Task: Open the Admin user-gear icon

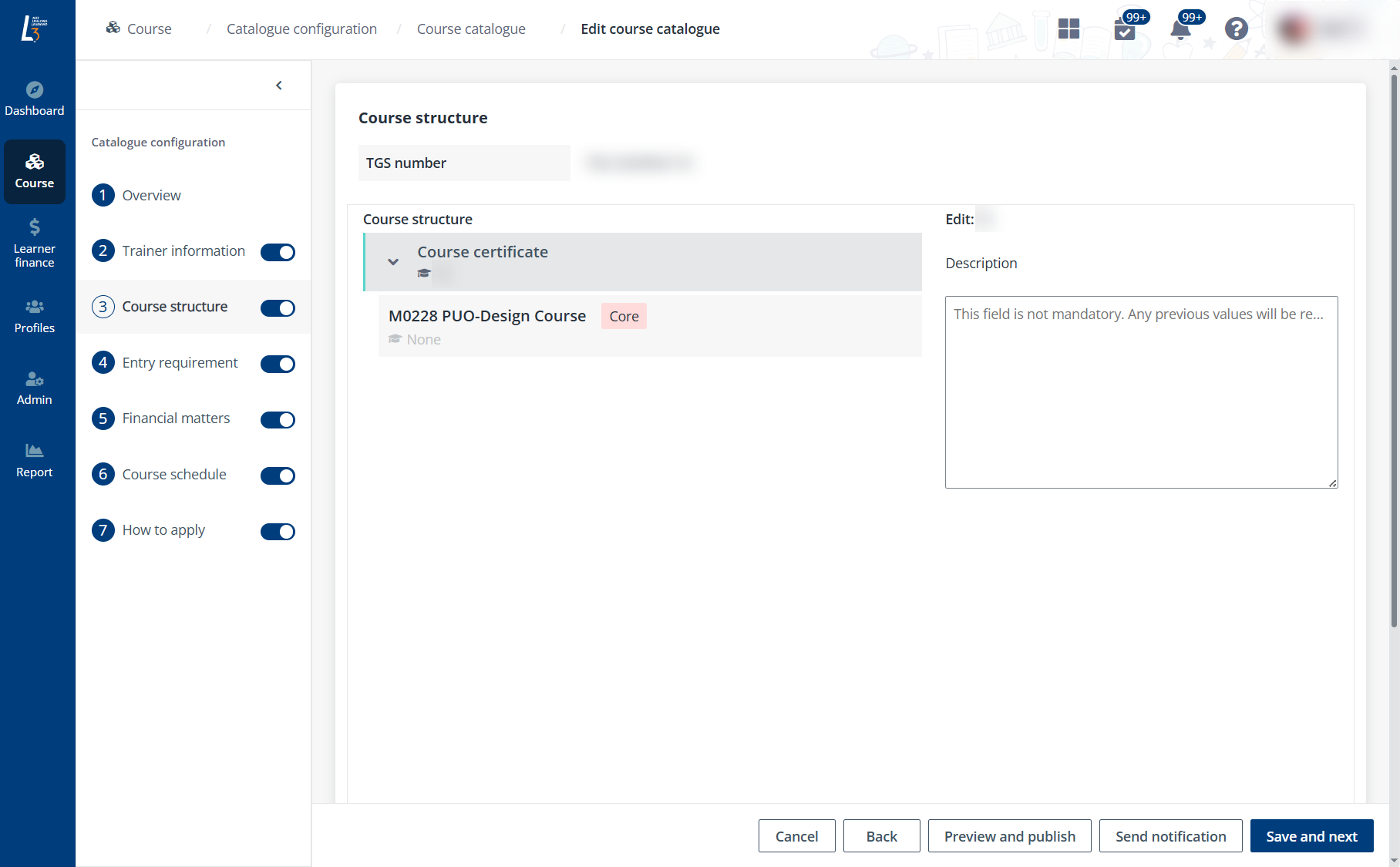Action: [x=35, y=379]
